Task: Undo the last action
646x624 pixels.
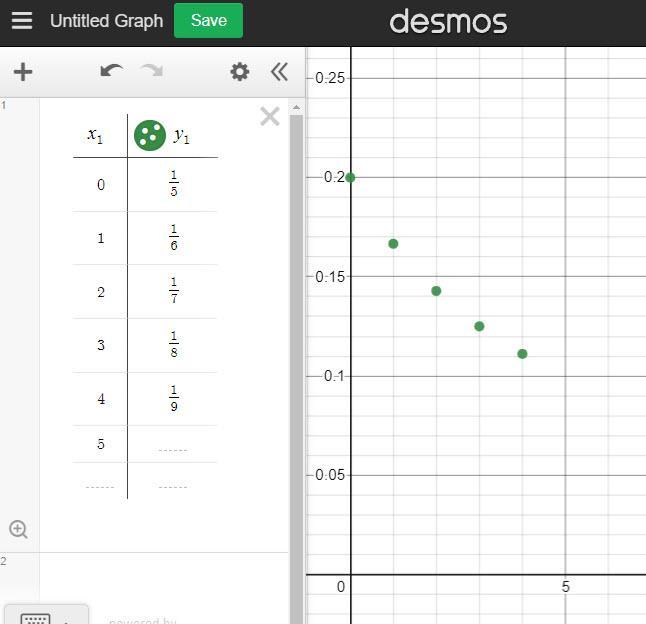Action: [111, 71]
